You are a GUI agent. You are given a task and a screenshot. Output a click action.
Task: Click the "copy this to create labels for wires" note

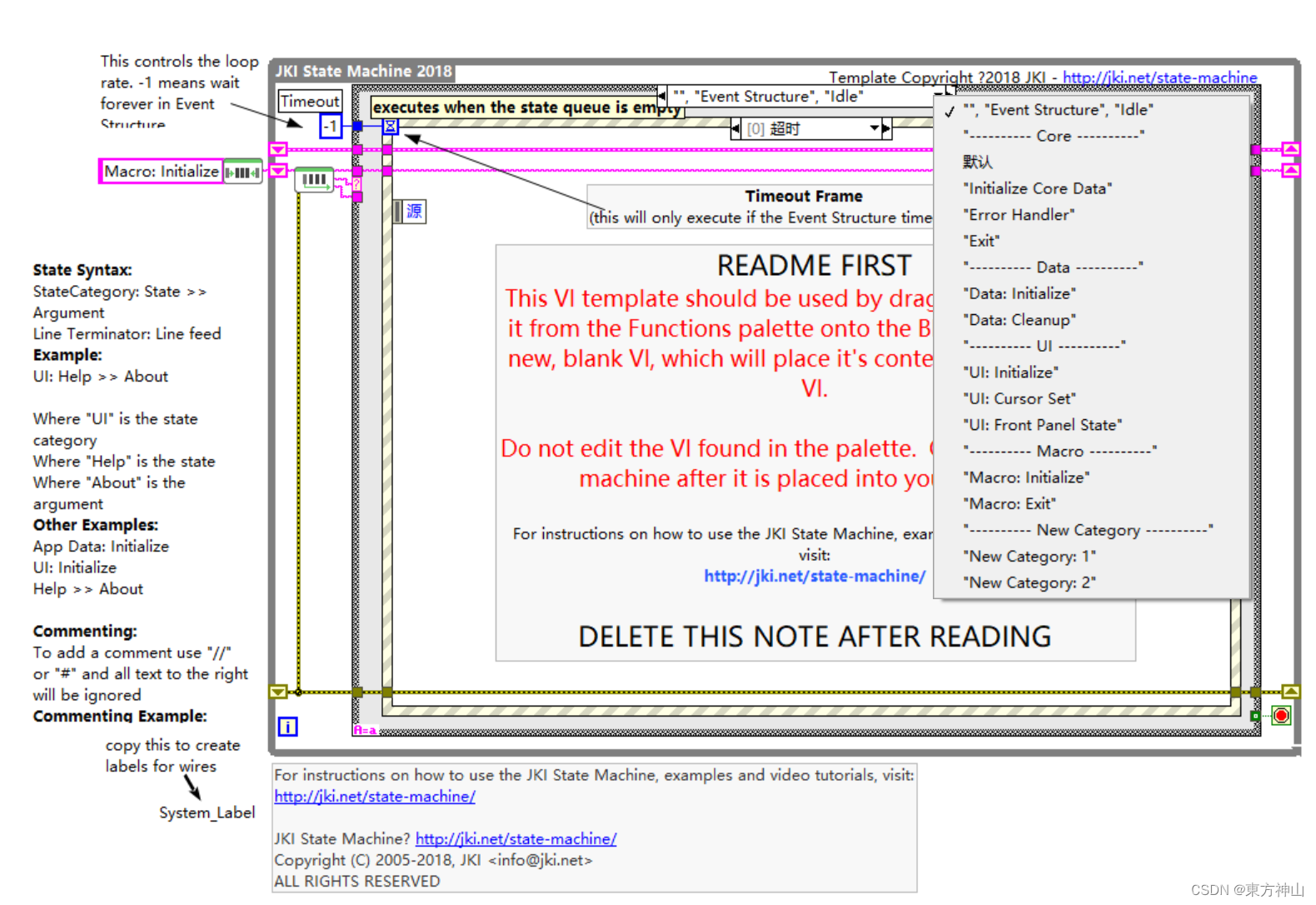click(172, 756)
